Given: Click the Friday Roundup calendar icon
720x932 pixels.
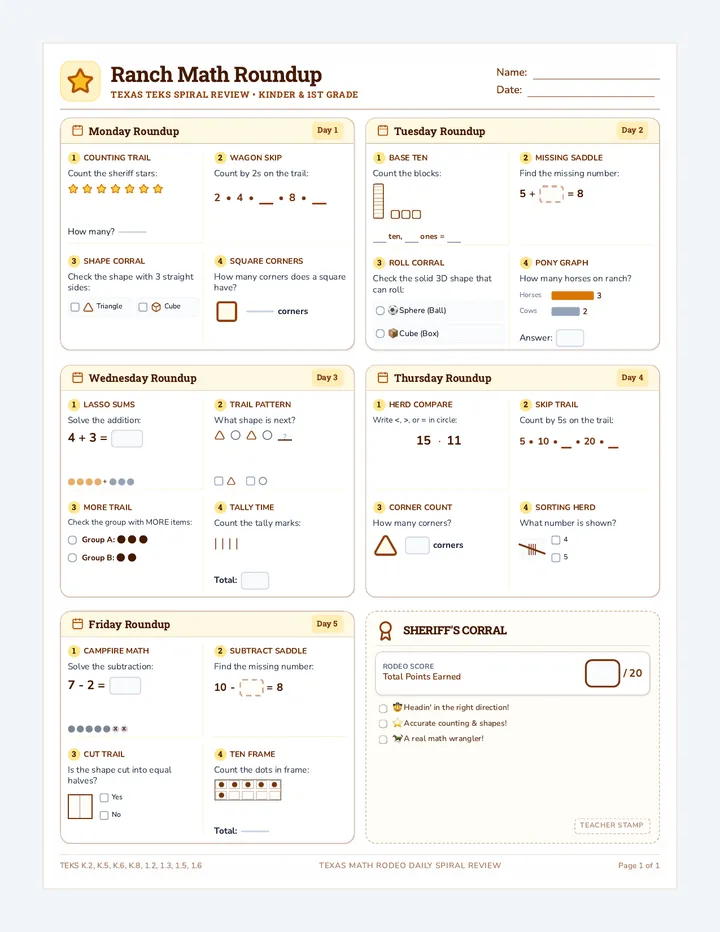Looking at the screenshot, I should [77, 624].
